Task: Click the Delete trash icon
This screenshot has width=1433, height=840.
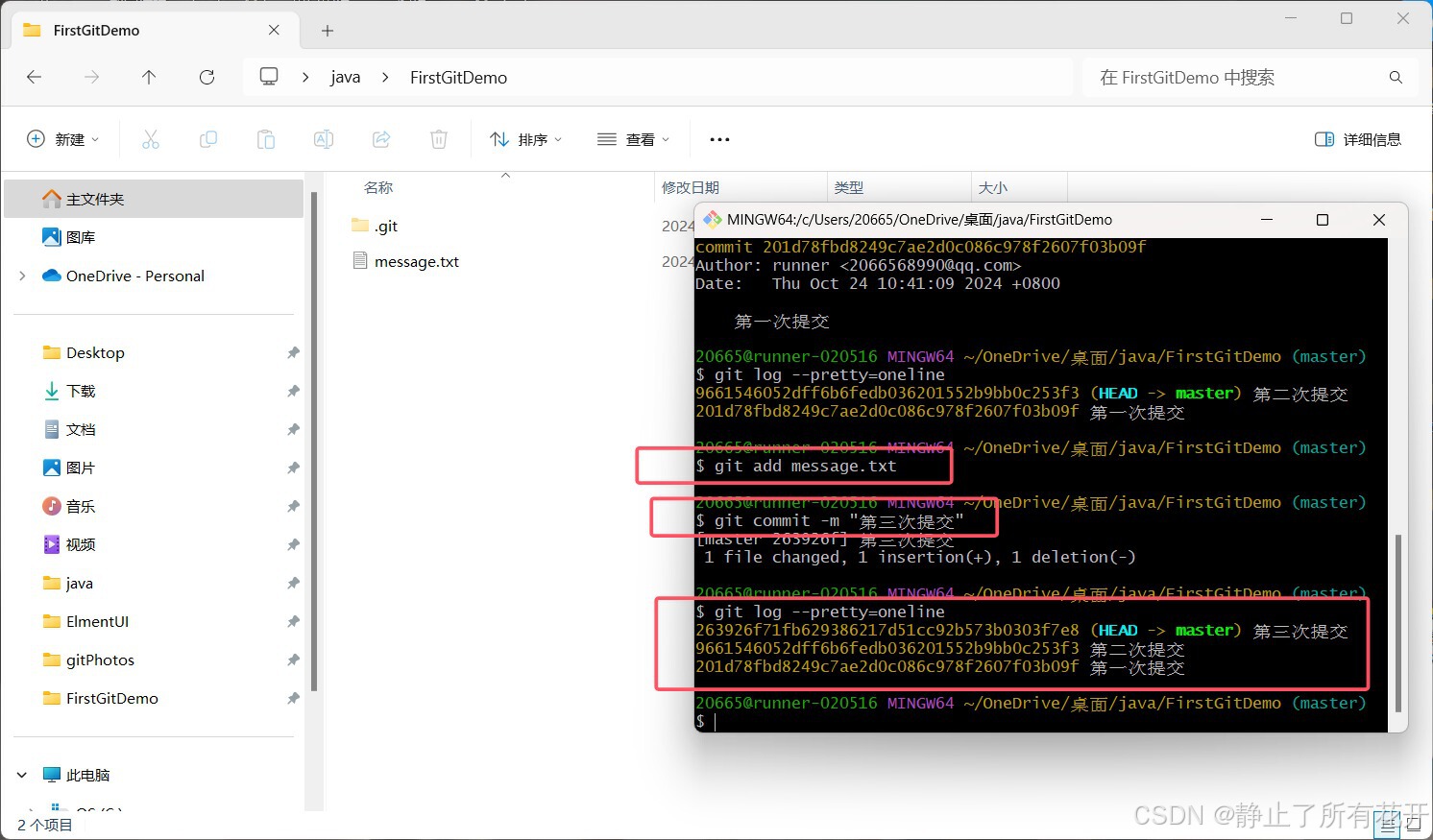Action: [x=439, y=139]
